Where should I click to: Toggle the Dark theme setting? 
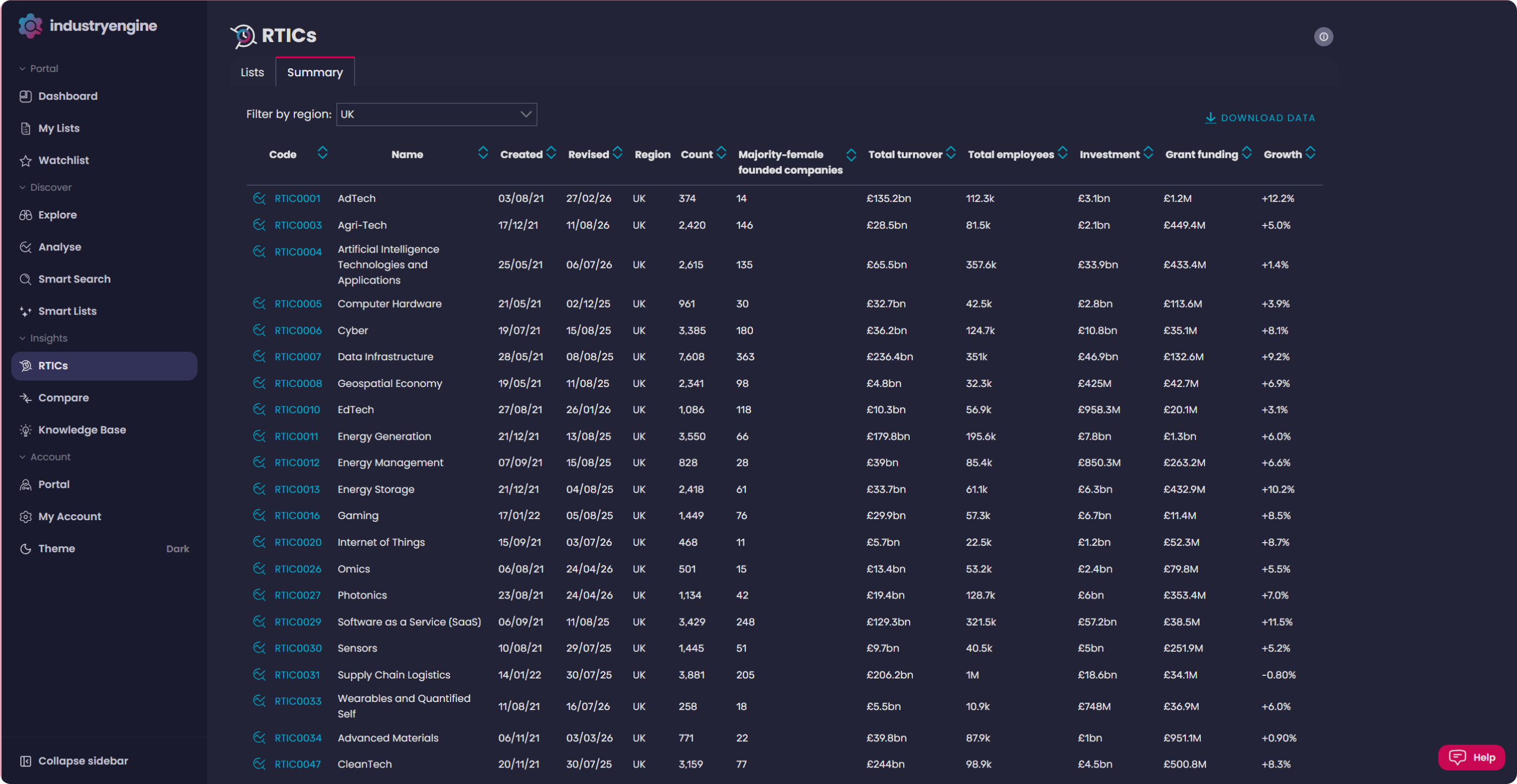pyautogui.click(x=103, y=548)
